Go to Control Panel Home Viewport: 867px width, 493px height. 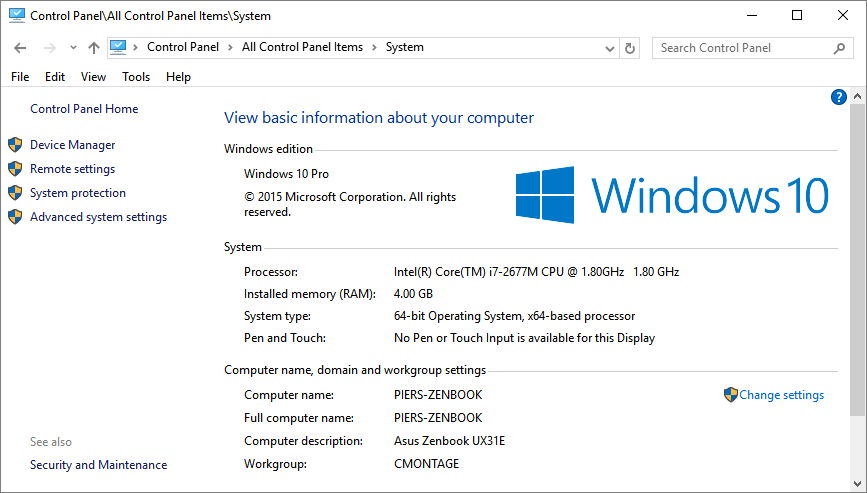click(x=84, y=109)
